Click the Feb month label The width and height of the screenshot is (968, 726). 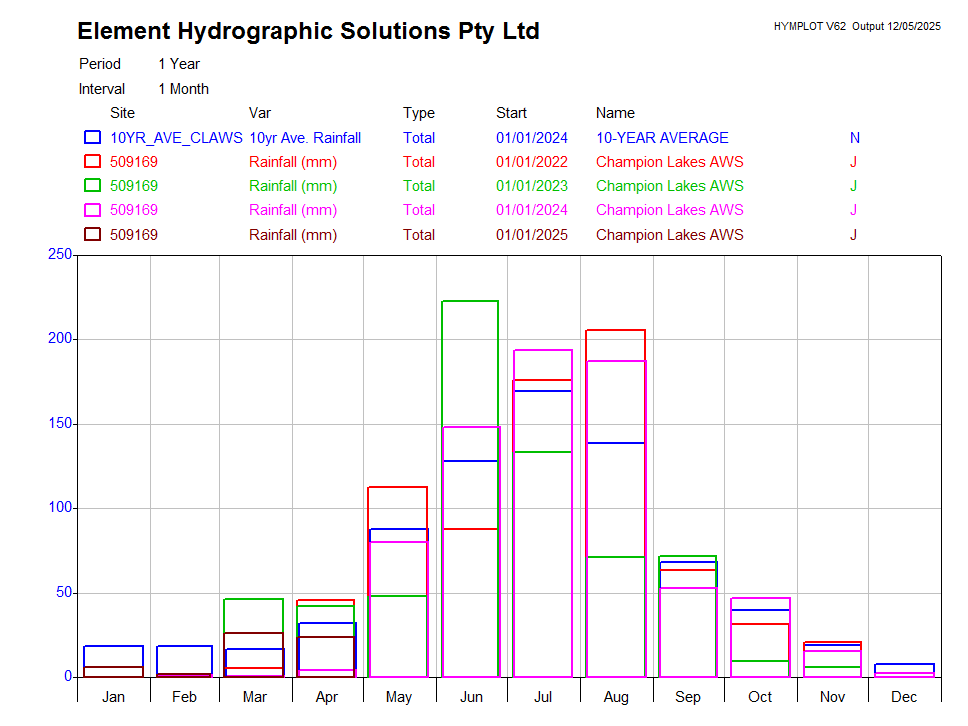click(185, 697)
